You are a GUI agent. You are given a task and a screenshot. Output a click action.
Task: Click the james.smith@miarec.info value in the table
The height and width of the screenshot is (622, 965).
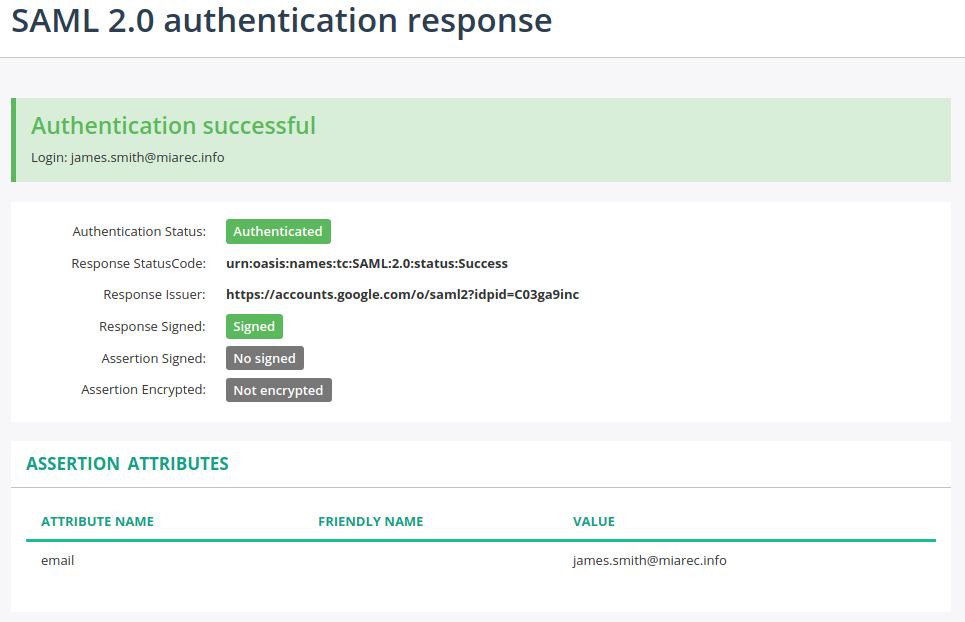click(649, 560)
